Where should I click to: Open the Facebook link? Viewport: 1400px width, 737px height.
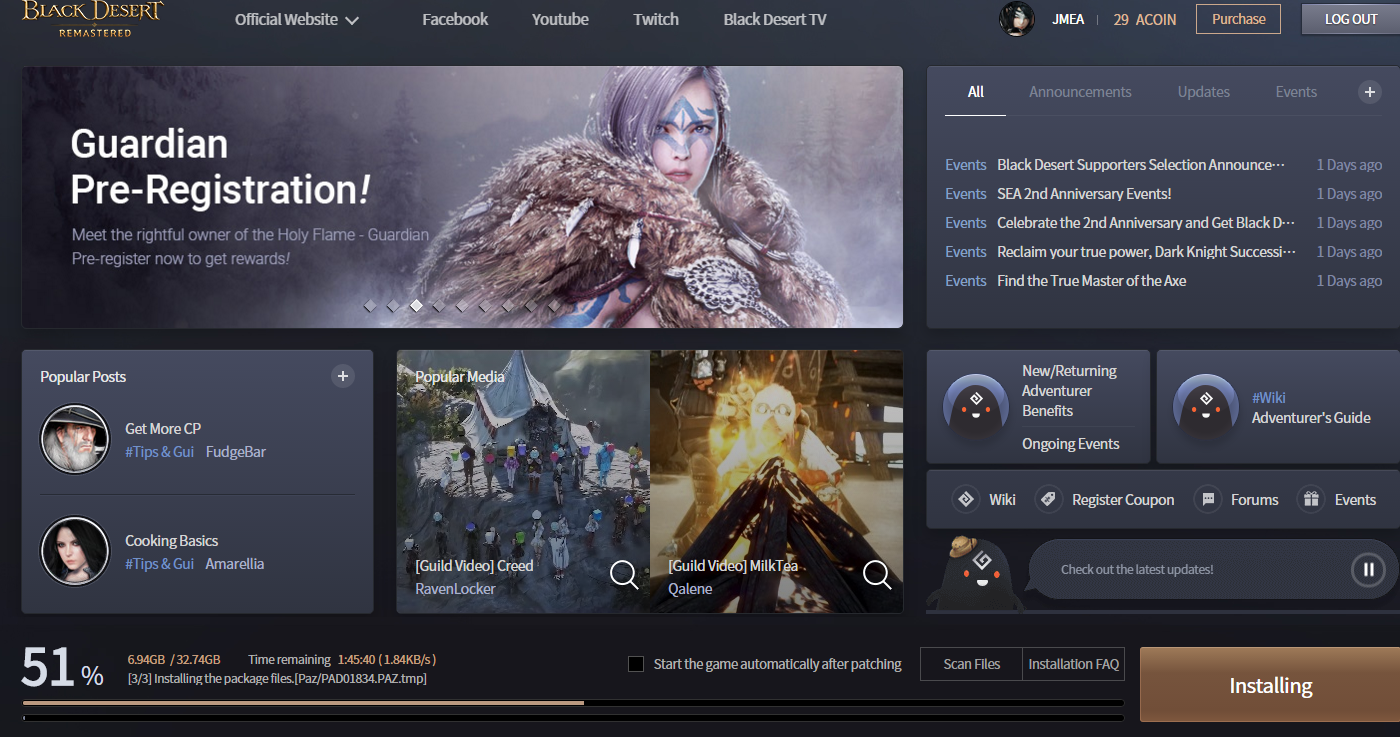tap(455, 20)
